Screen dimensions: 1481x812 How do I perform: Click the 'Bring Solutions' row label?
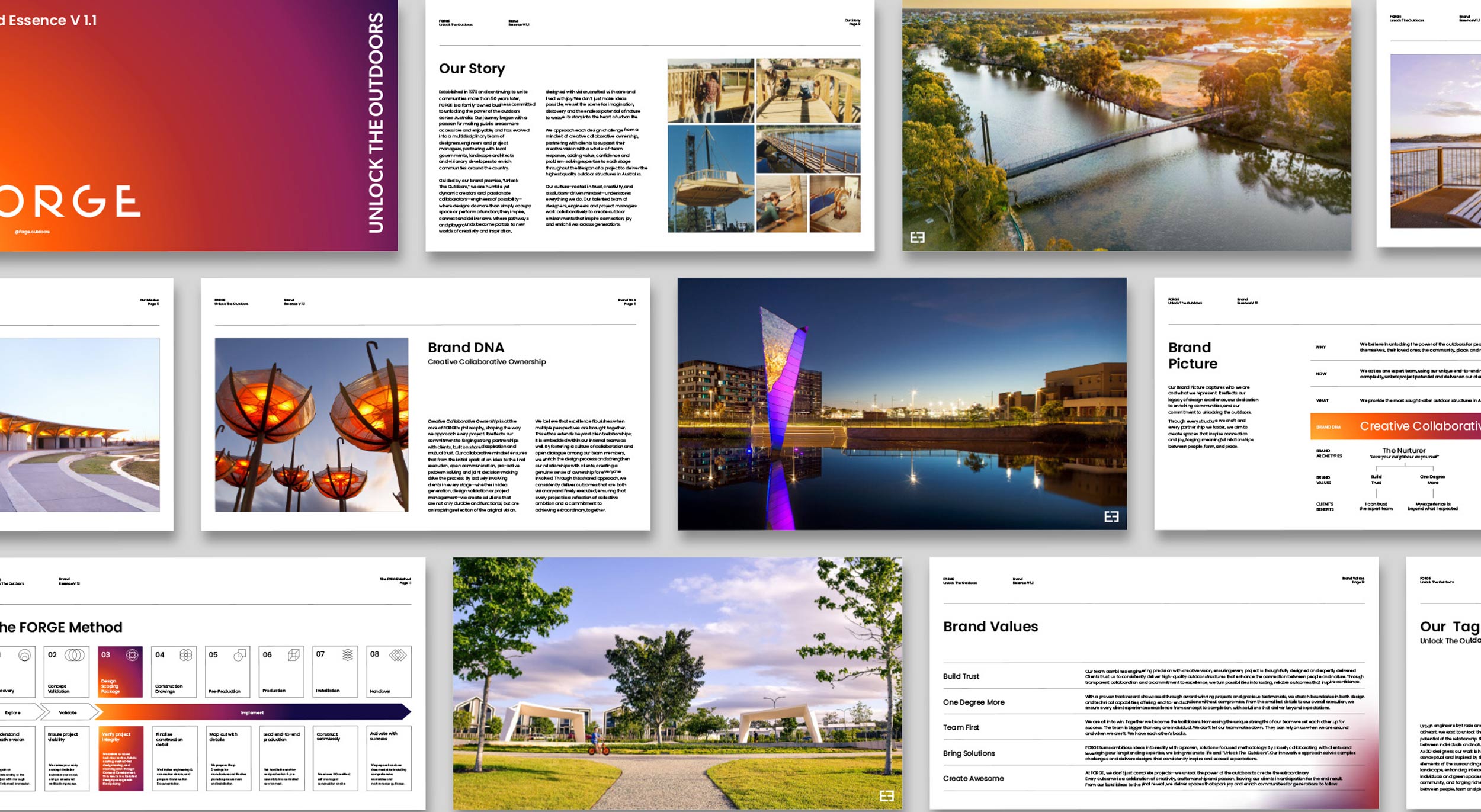[969, 753]
